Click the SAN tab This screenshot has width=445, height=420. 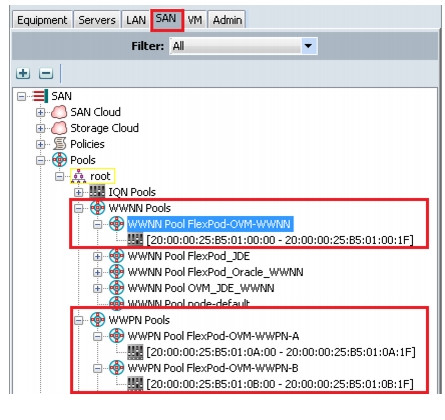166,19
